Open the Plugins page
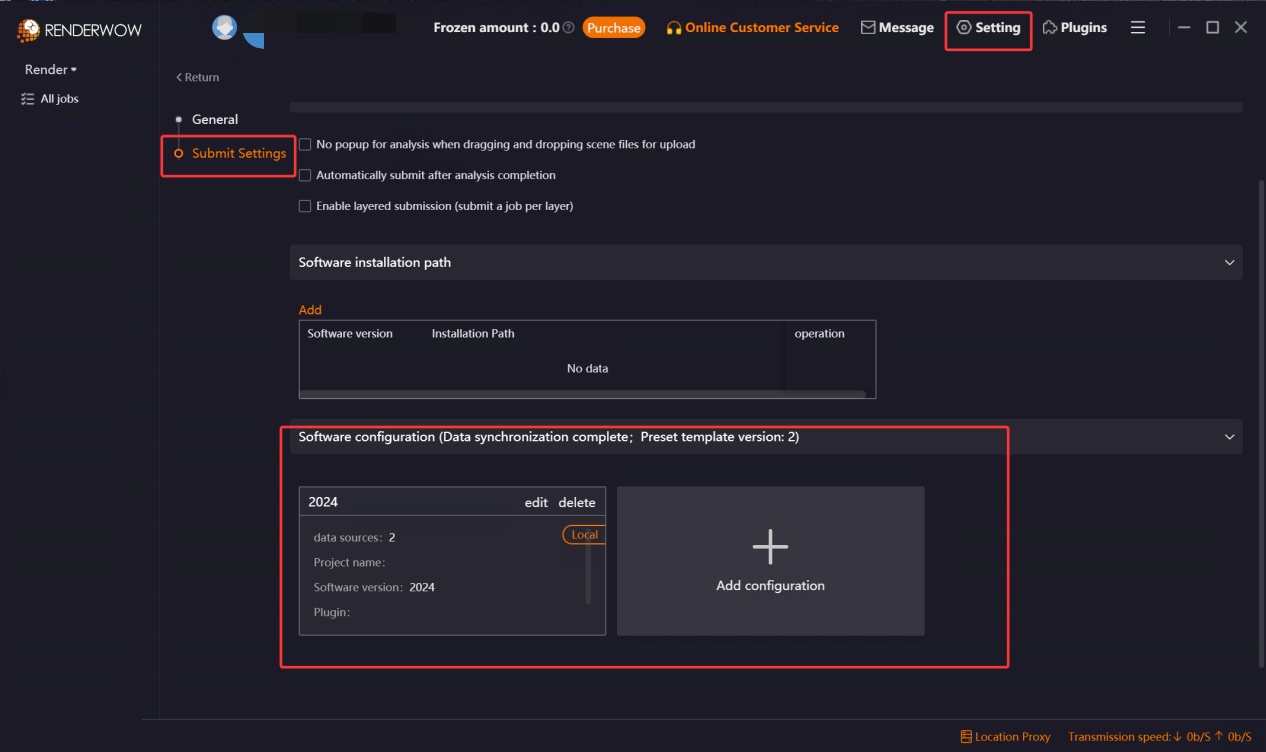1266x752 pixels. 1074,28
